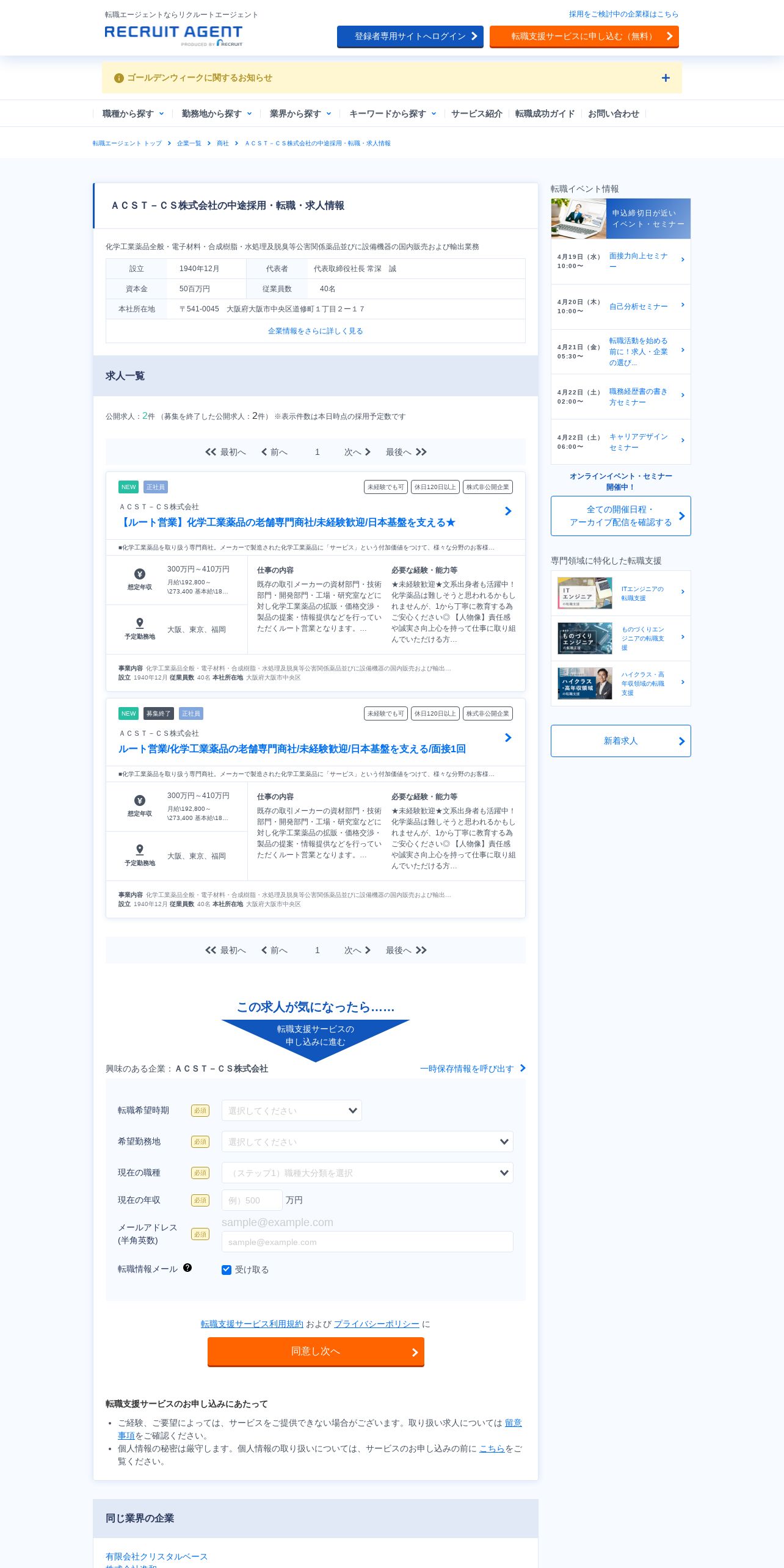Open 自己分析セミナー event
784x1568 pixels.
coord(639,307)
